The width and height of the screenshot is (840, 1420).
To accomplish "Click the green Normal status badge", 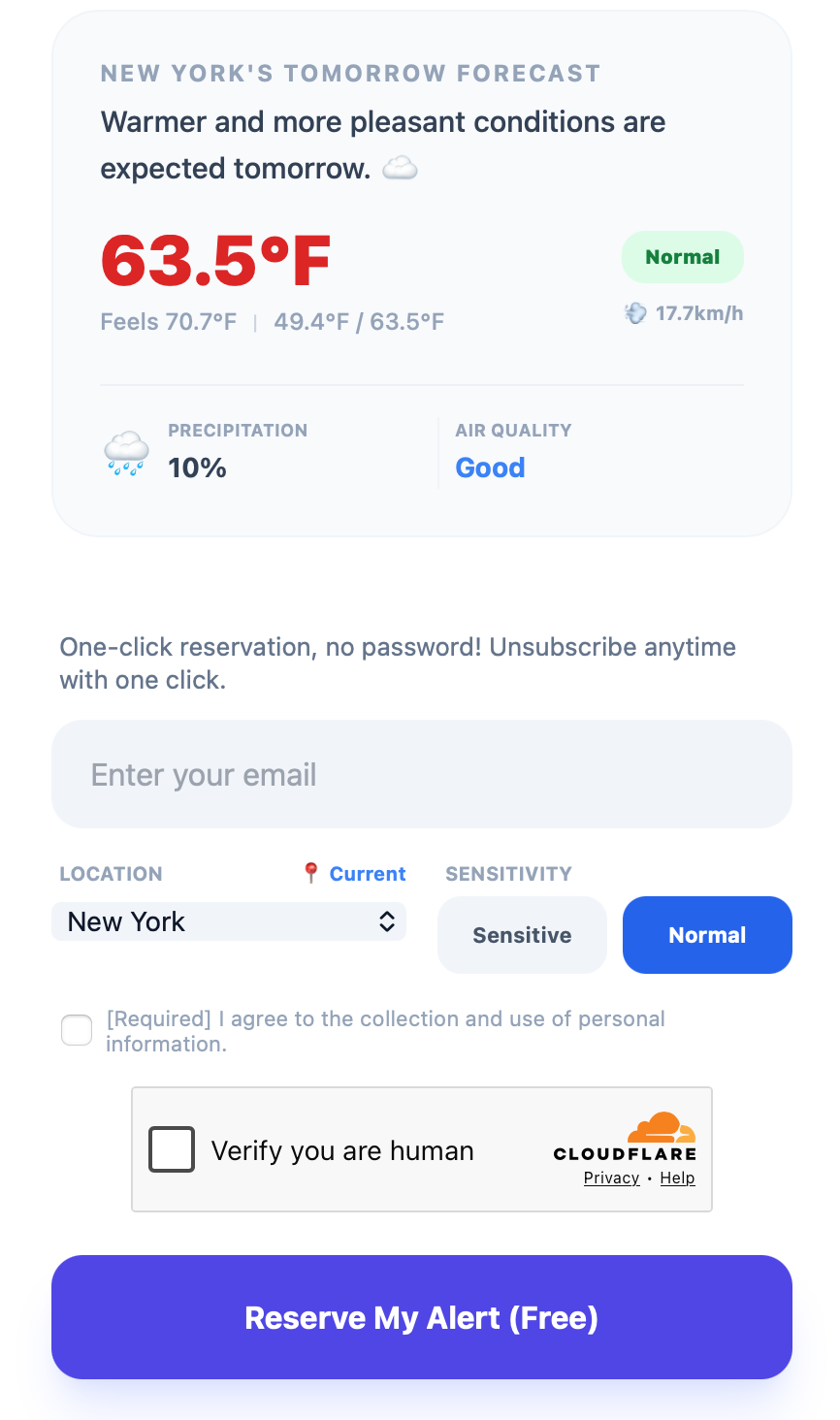I will (x=683, y=257).
